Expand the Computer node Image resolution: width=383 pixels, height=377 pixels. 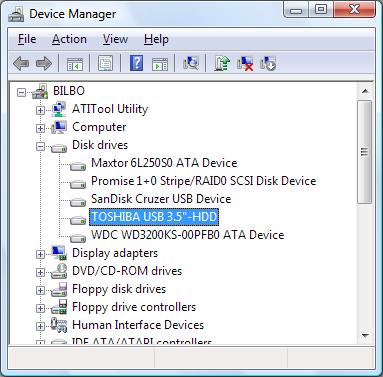(x=40, y=128)
